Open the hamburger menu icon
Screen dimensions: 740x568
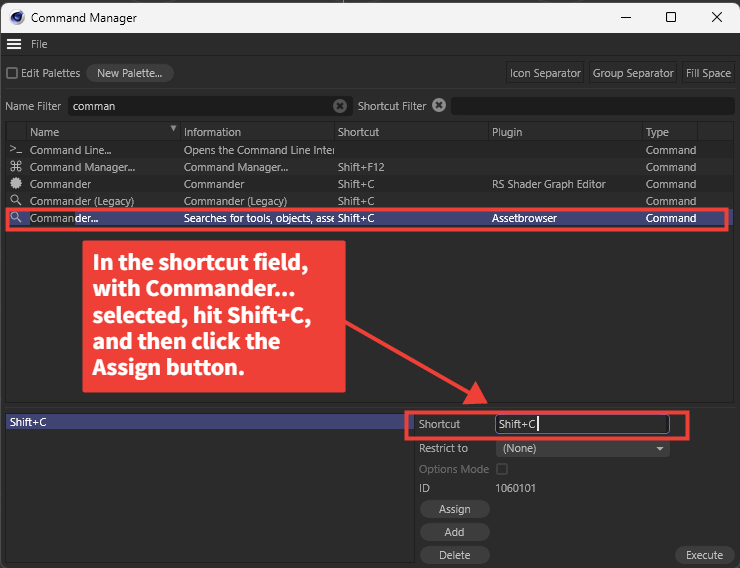point(14,44)
